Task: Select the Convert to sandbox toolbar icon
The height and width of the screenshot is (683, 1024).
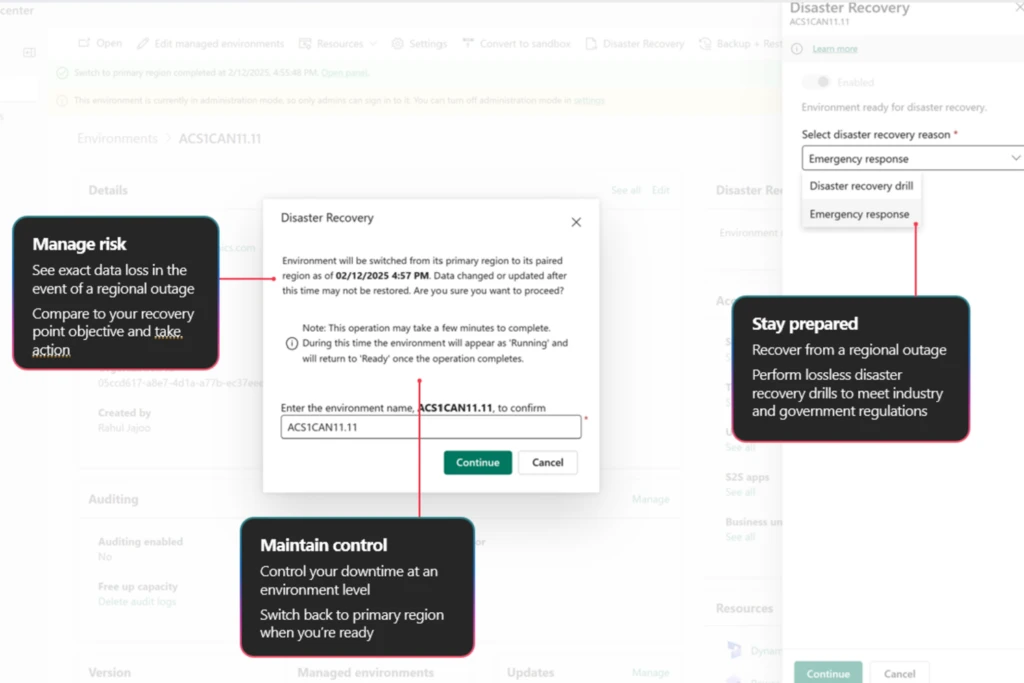Action: pyautogui.click(x=467, y=43)
